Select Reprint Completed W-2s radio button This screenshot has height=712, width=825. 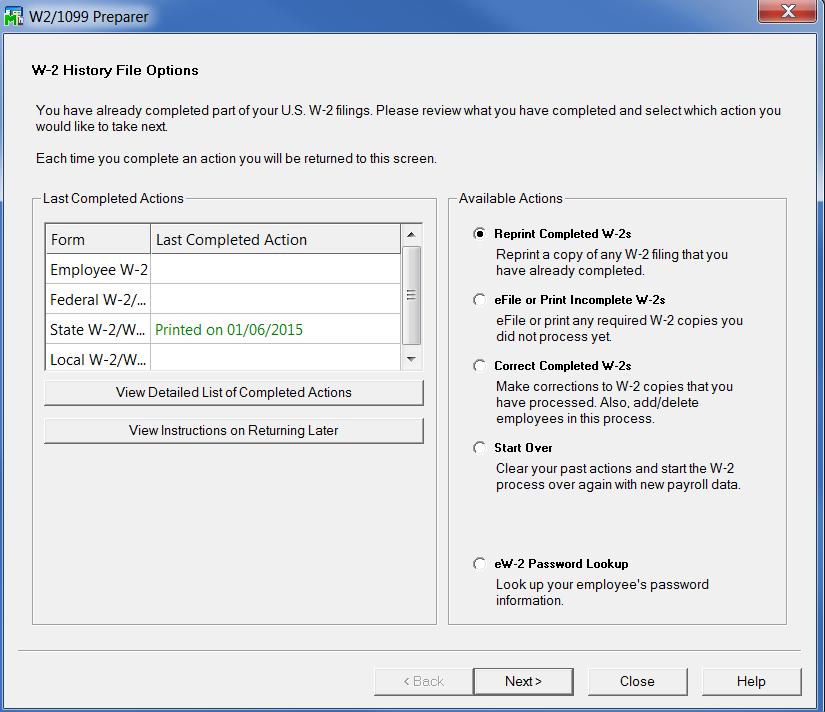481,234
